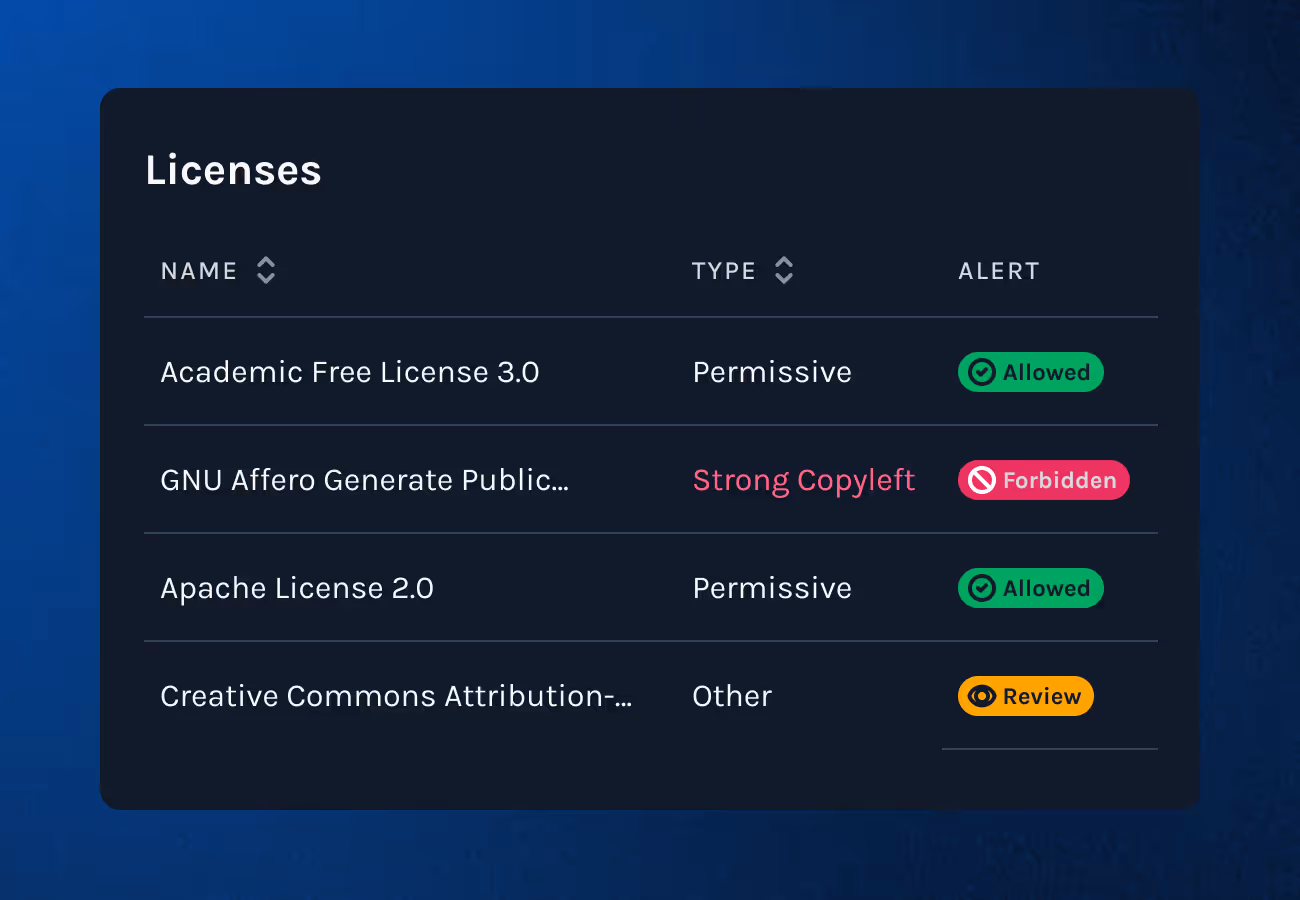This screenshot has width=1300, height=900.
Task: Click the prohibited icon in Forbidden badge
Action: coord(982,480)
